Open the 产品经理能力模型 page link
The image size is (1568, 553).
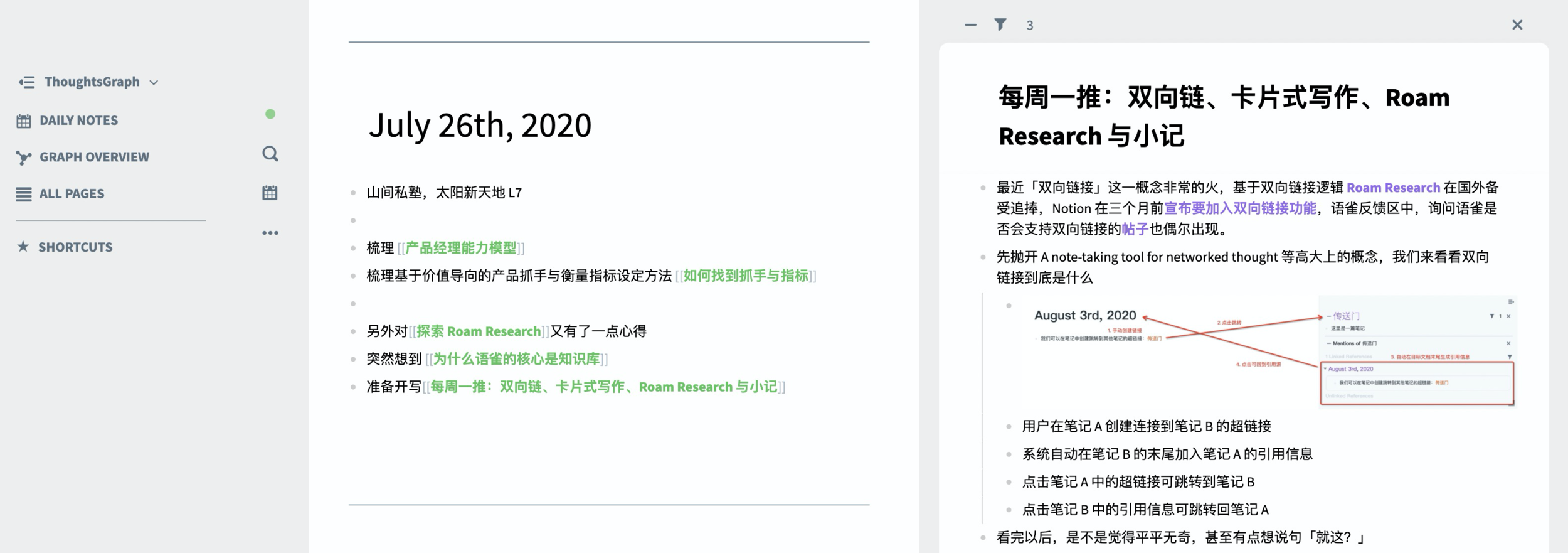[461, 248]
